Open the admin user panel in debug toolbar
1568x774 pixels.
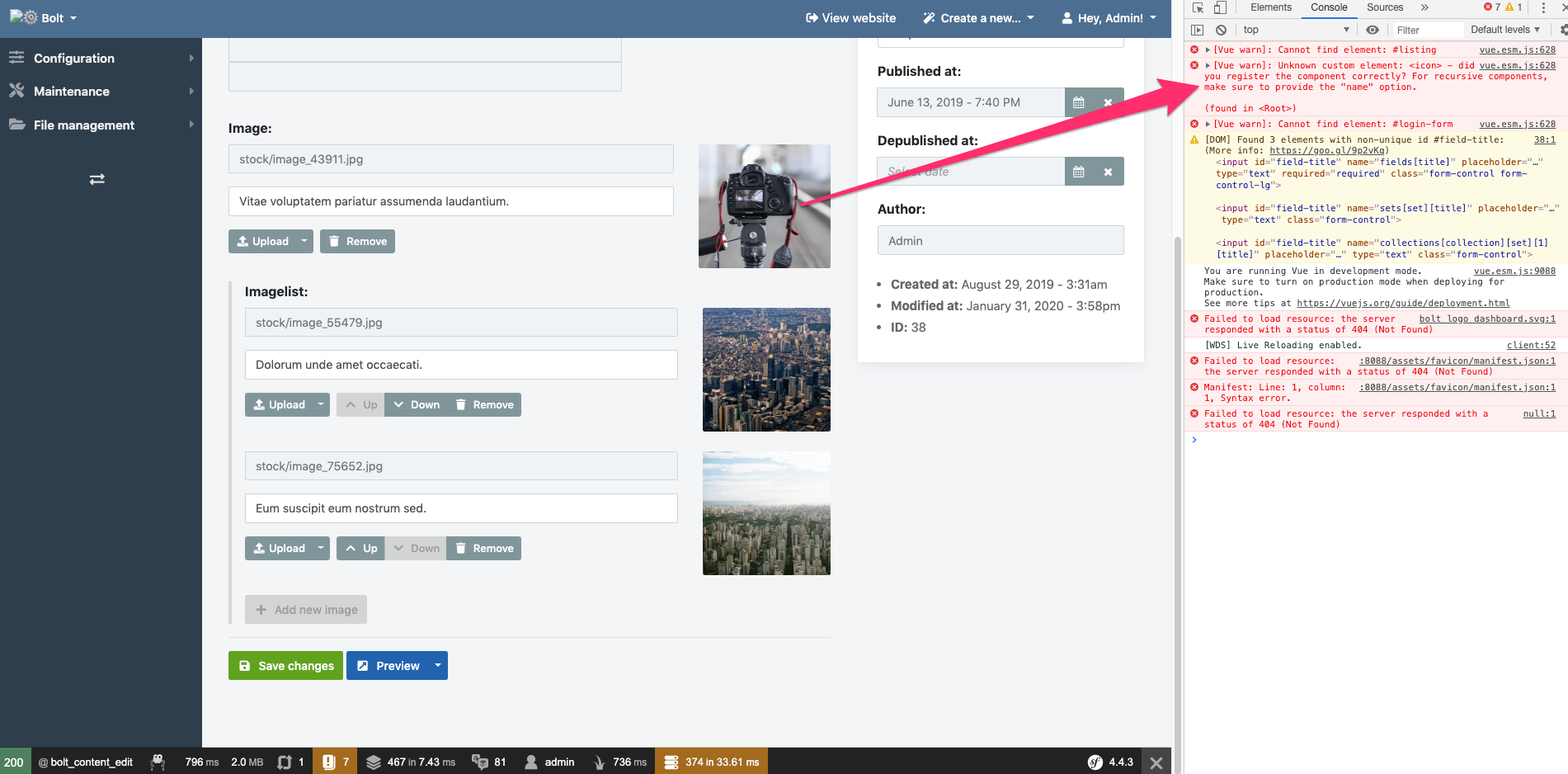549,762
